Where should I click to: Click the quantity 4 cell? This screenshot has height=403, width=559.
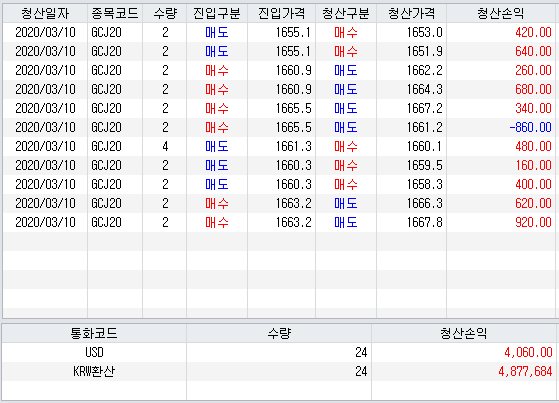(165, 146)
